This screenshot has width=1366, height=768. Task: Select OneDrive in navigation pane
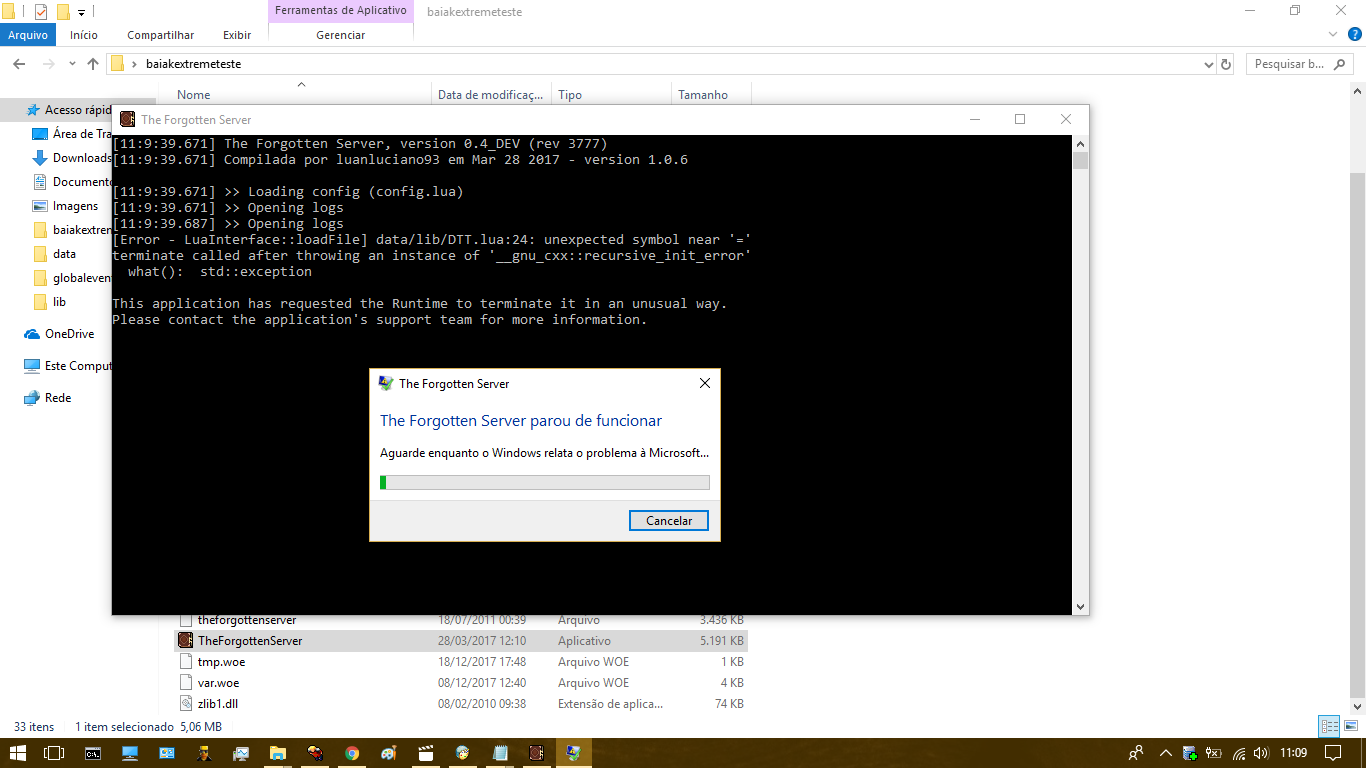pos(59,334)
